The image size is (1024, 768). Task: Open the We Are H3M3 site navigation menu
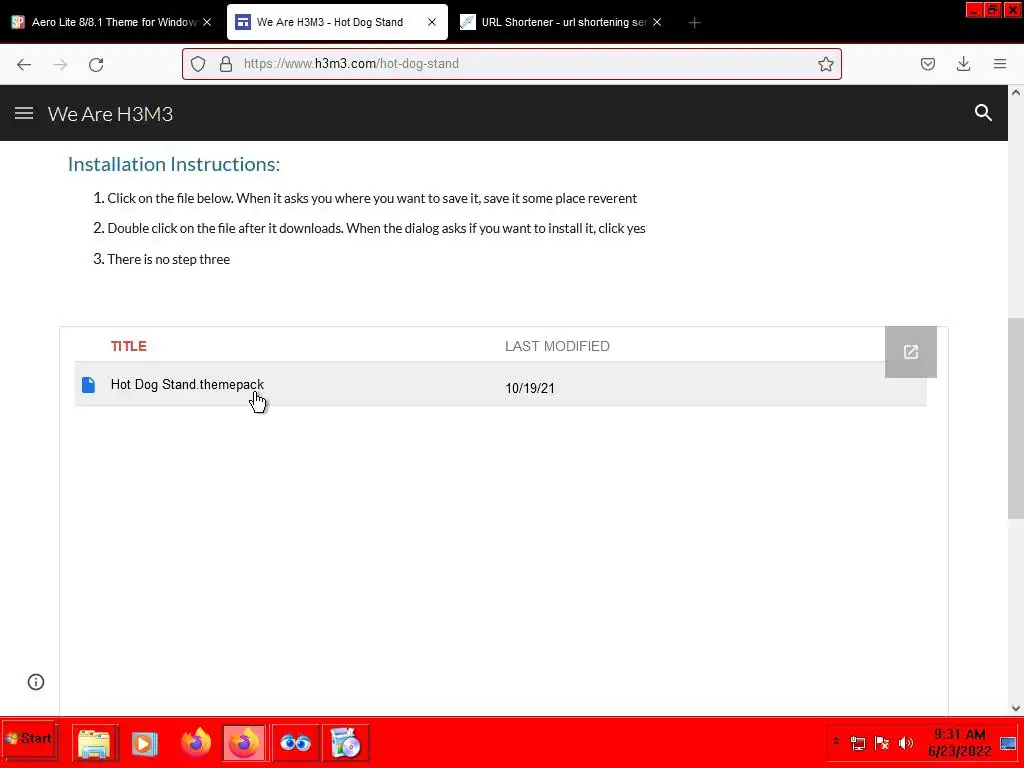[24, 113]
